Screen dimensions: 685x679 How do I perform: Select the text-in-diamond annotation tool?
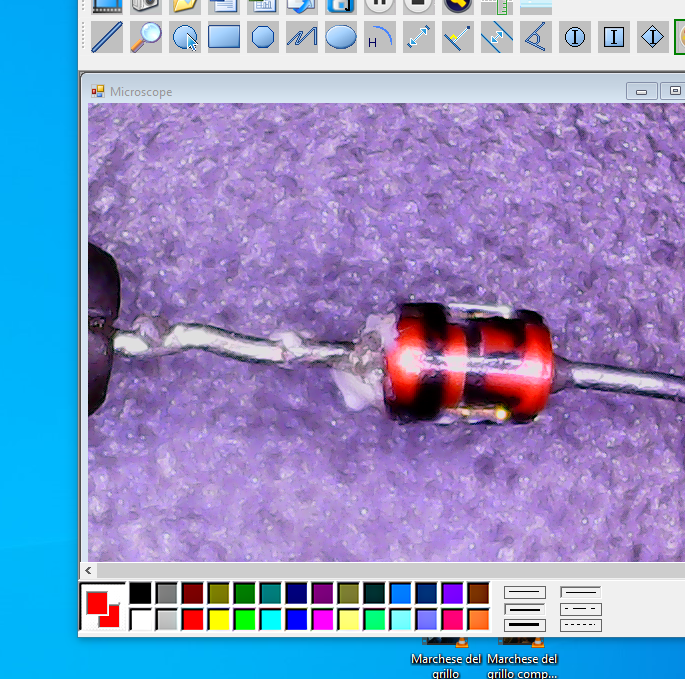pos(653,37)
